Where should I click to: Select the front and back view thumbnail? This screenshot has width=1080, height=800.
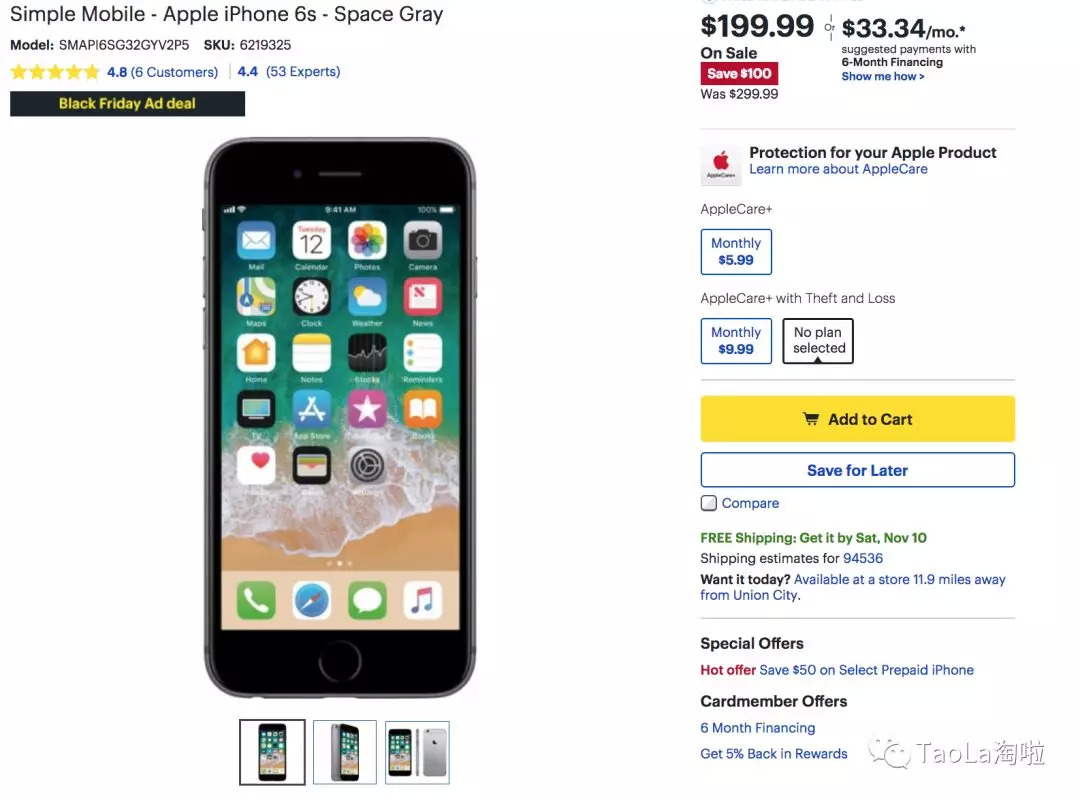click(417, 752)
